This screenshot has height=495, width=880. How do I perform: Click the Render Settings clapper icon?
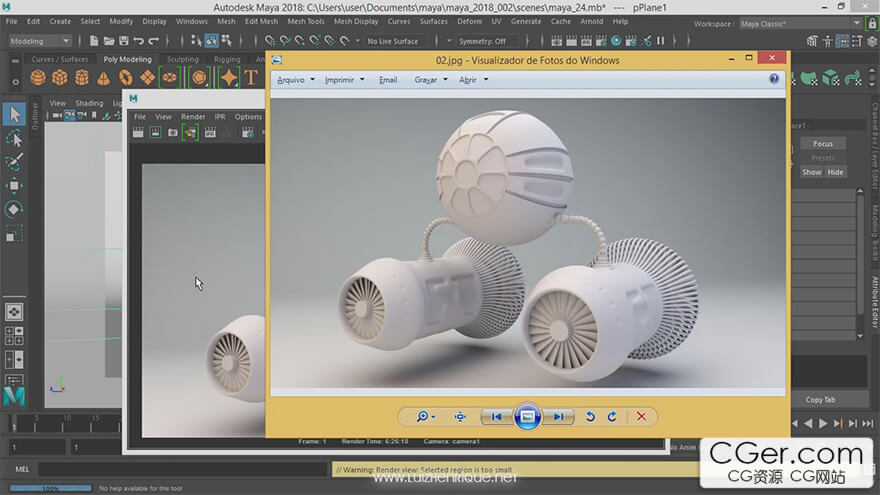click(601, 40)
